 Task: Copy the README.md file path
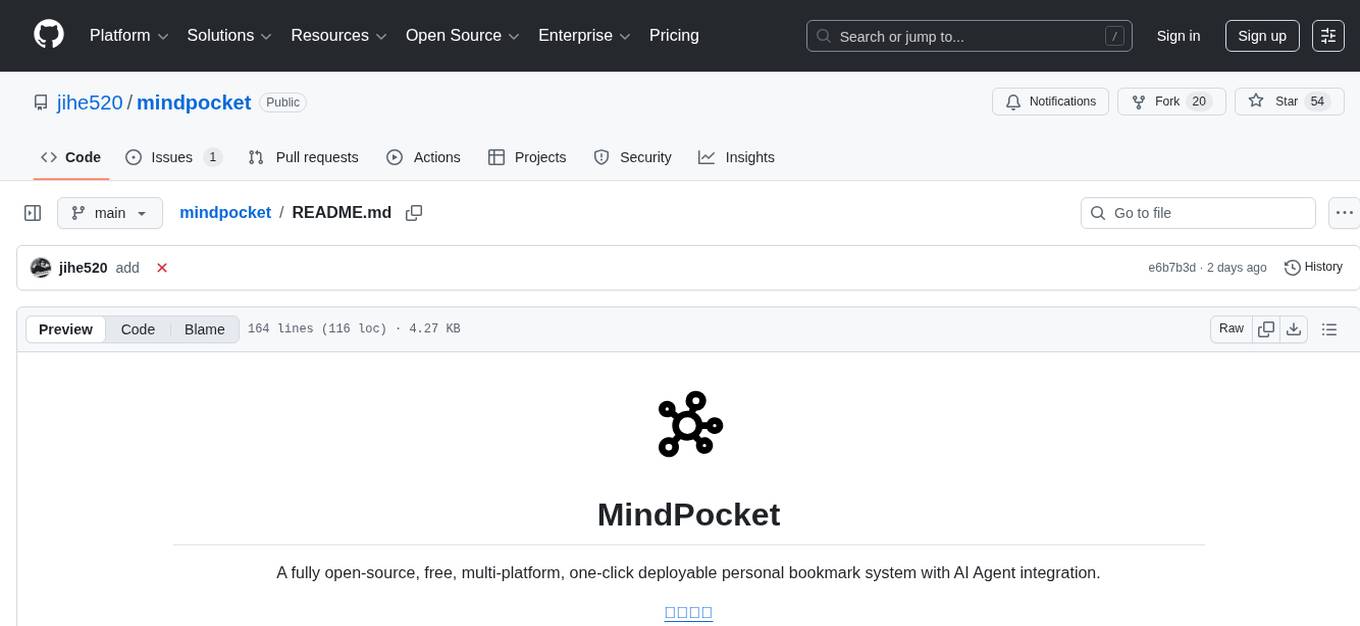click(x=413, y=212)
